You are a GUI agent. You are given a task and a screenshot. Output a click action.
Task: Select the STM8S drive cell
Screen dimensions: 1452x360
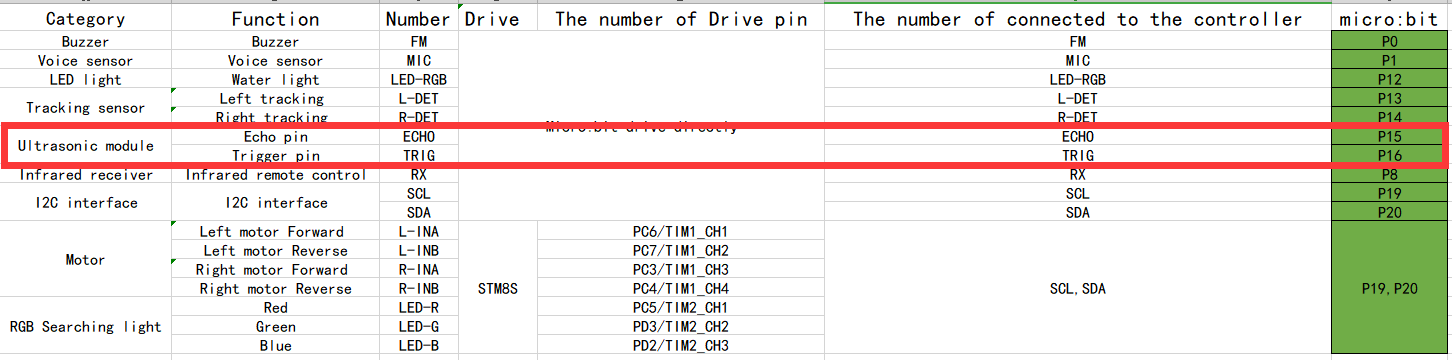497,289
